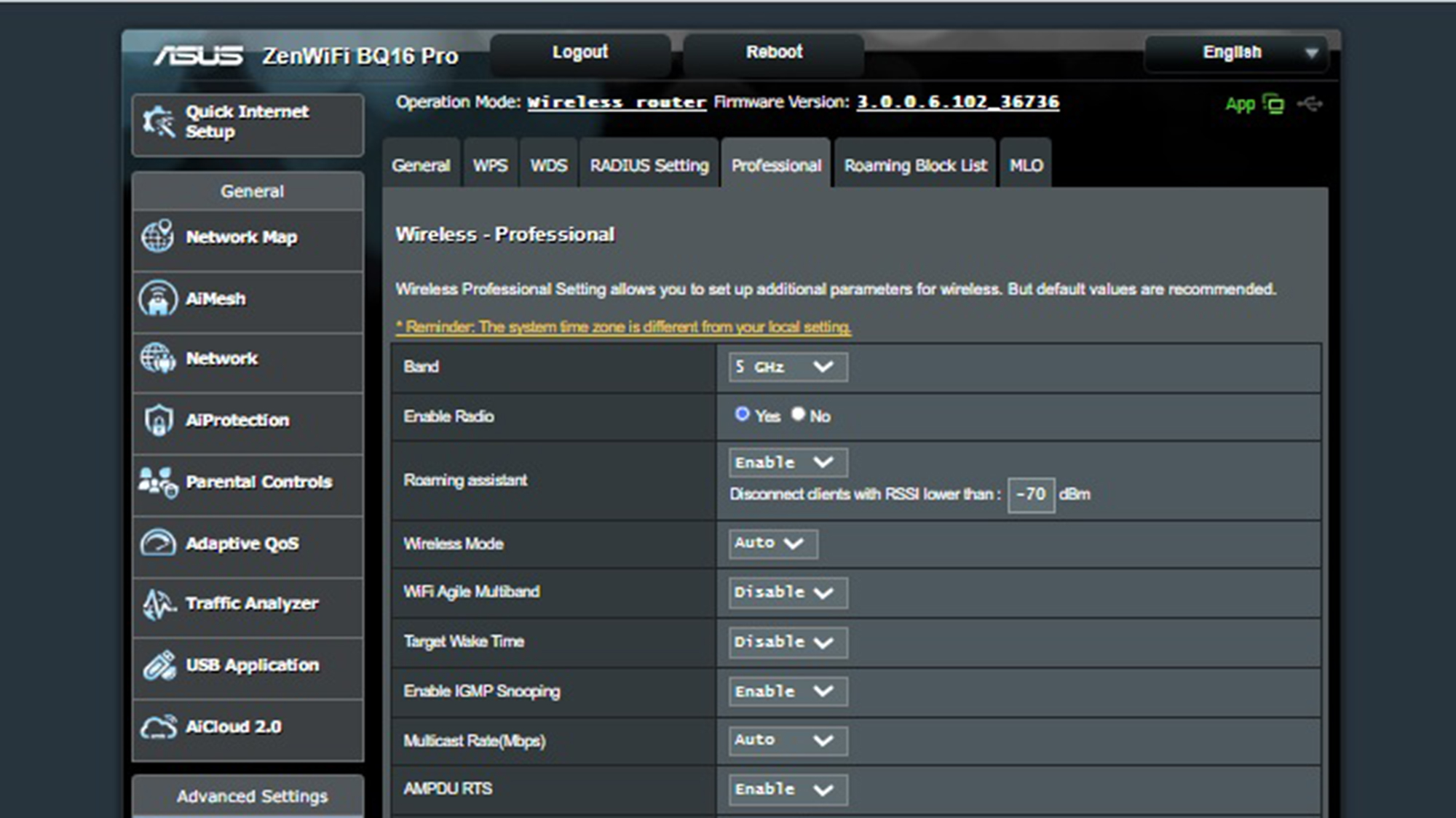
Task: Click the Parental Controls people icon
Action: click(x=158, y=482)
